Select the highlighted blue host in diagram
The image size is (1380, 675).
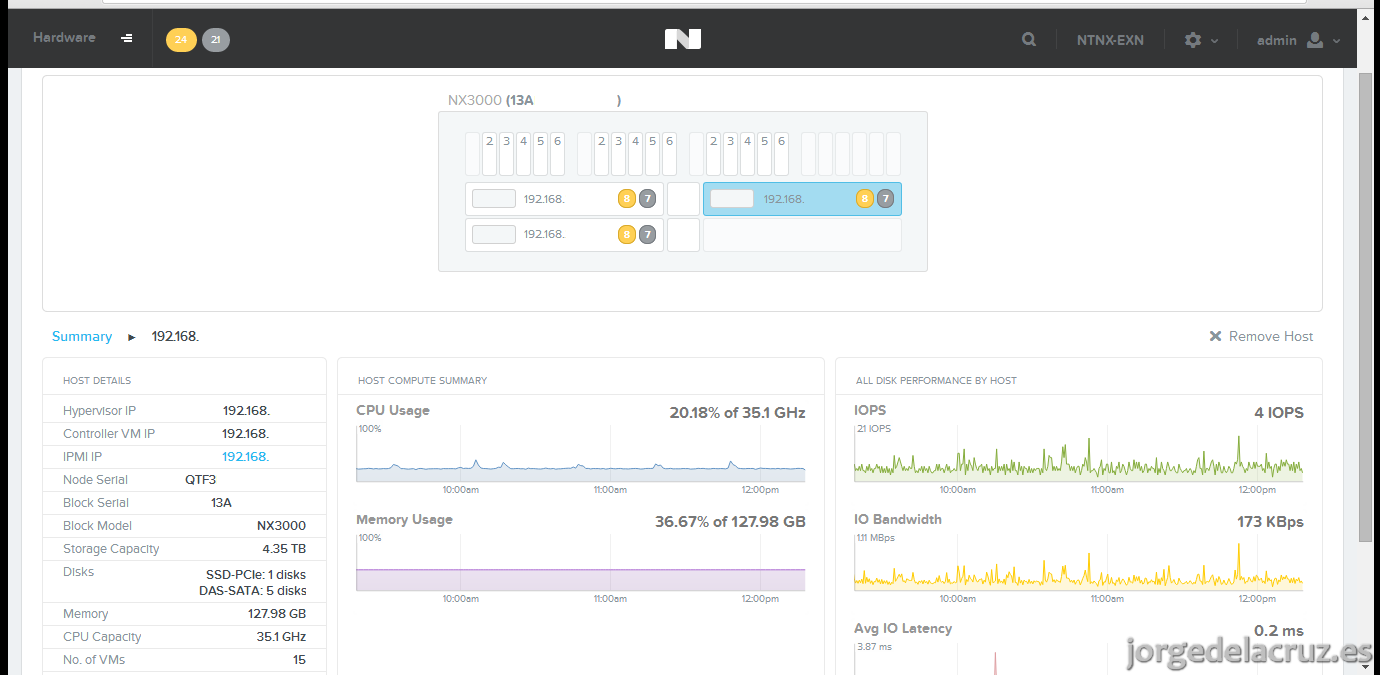(802, 199)
